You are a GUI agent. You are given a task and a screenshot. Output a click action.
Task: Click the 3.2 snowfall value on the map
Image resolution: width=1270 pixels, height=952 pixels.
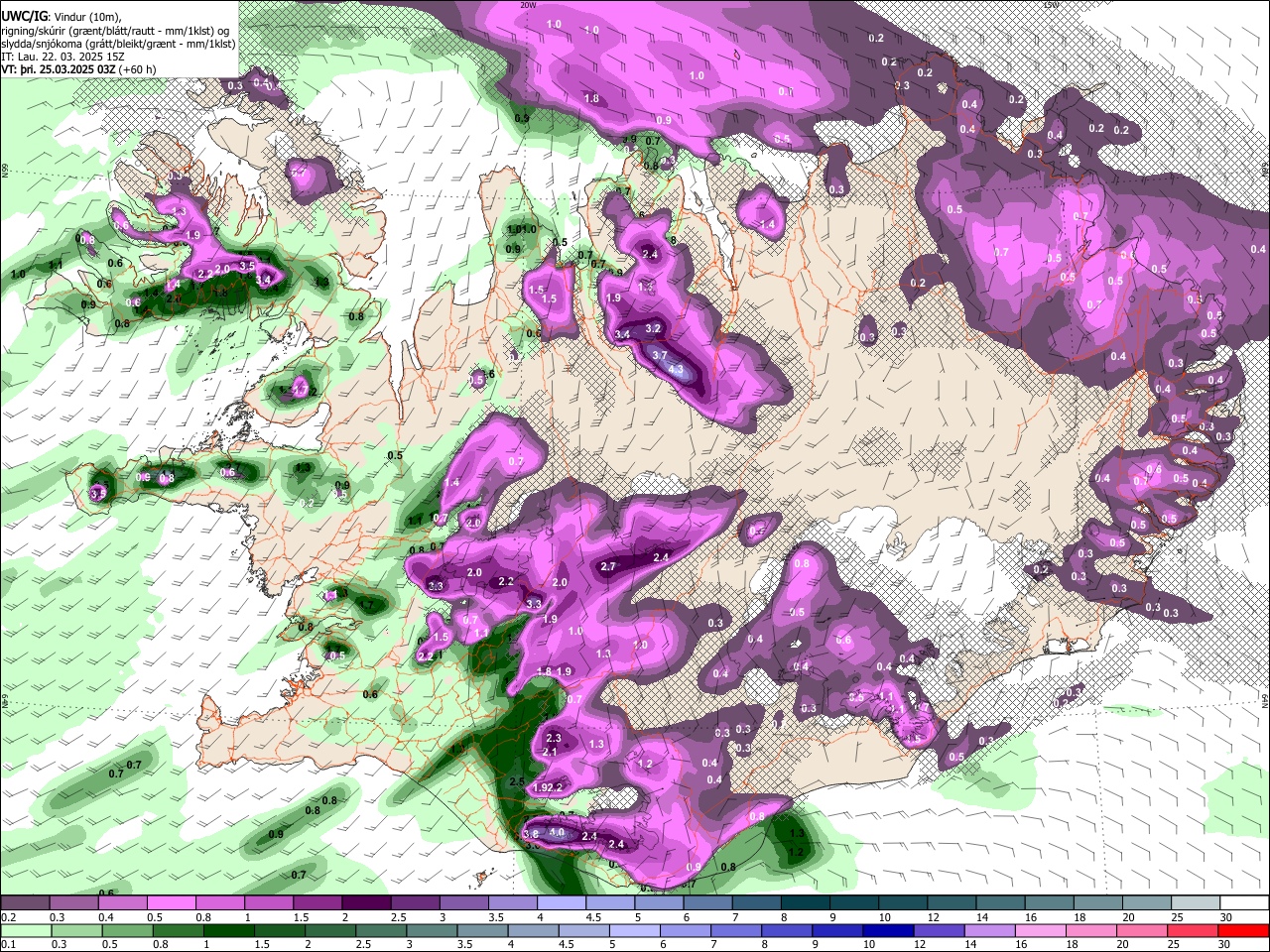[653, 328]
